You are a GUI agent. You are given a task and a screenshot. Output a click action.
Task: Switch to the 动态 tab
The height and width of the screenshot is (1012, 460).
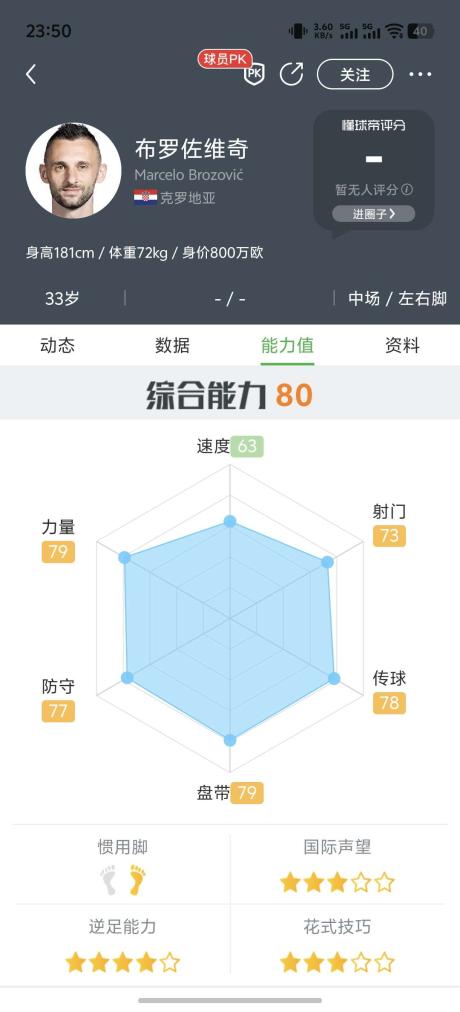57,345
